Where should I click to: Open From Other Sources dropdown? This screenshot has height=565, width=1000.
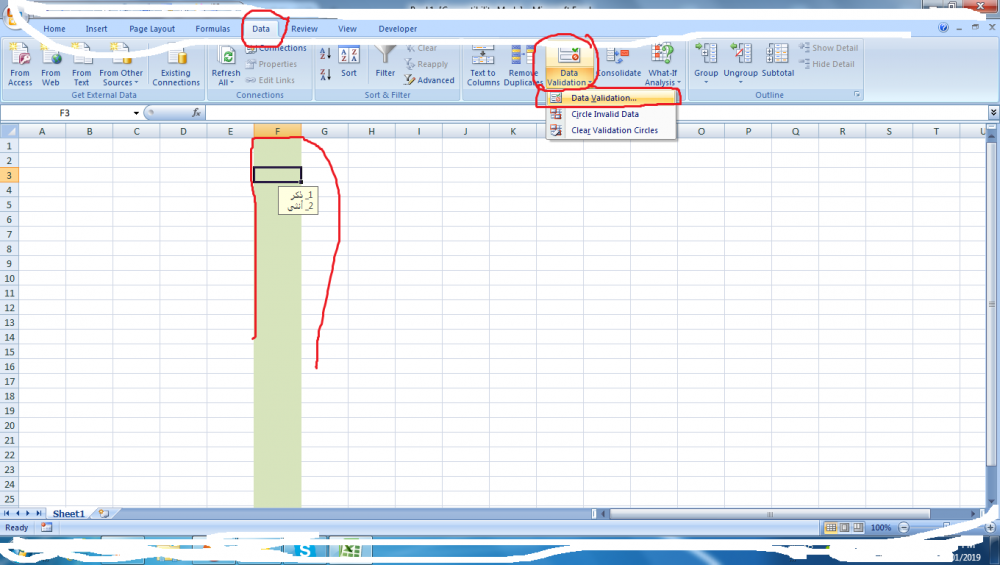[121, 64]
